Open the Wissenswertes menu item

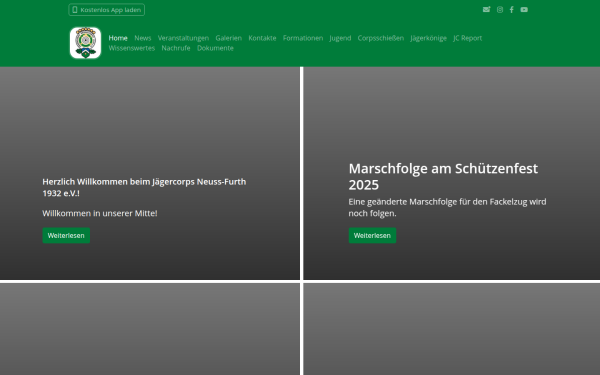132,48
